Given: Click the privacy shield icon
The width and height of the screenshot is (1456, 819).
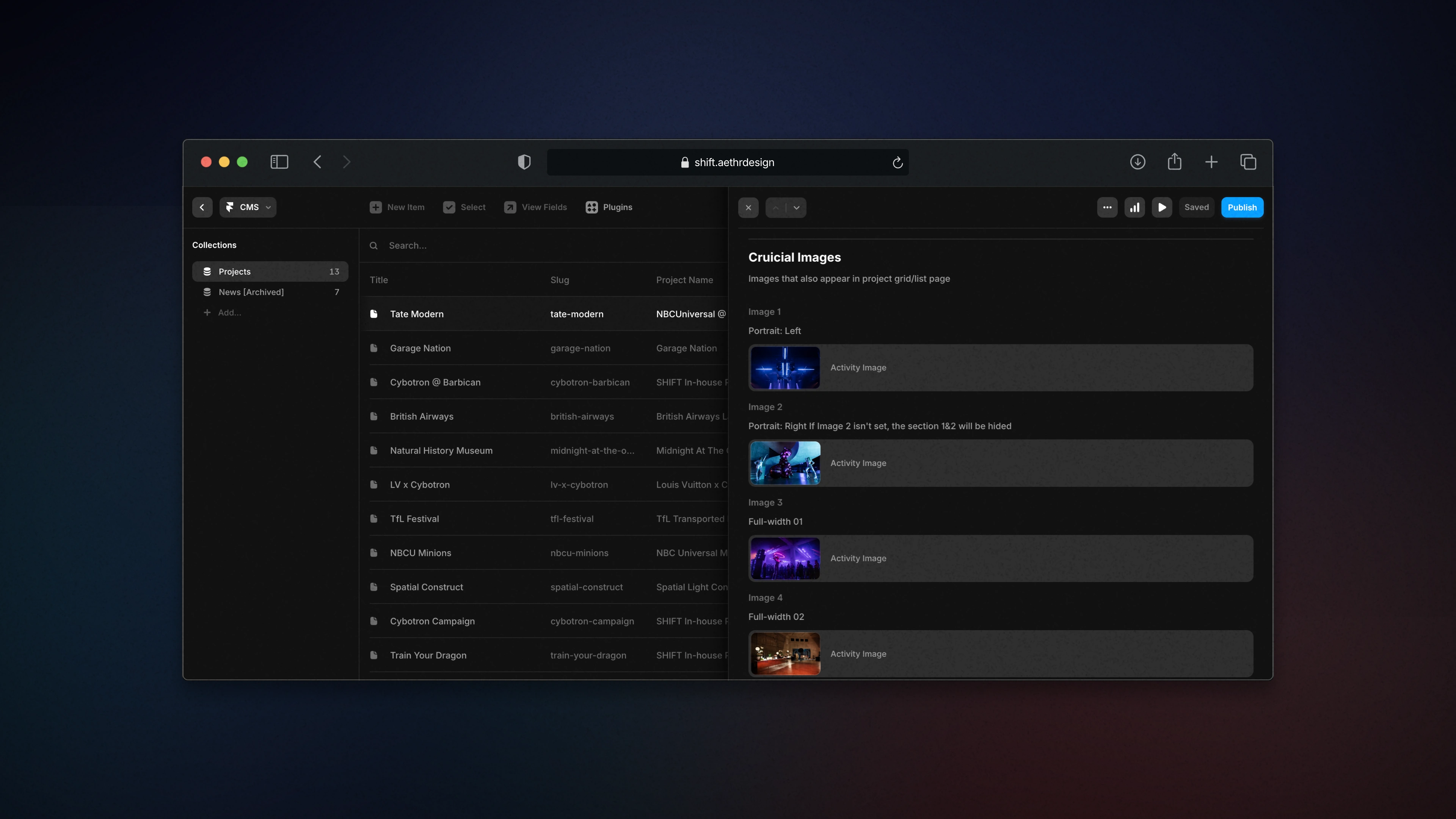Looking at the screenshot, I should 524,162.
